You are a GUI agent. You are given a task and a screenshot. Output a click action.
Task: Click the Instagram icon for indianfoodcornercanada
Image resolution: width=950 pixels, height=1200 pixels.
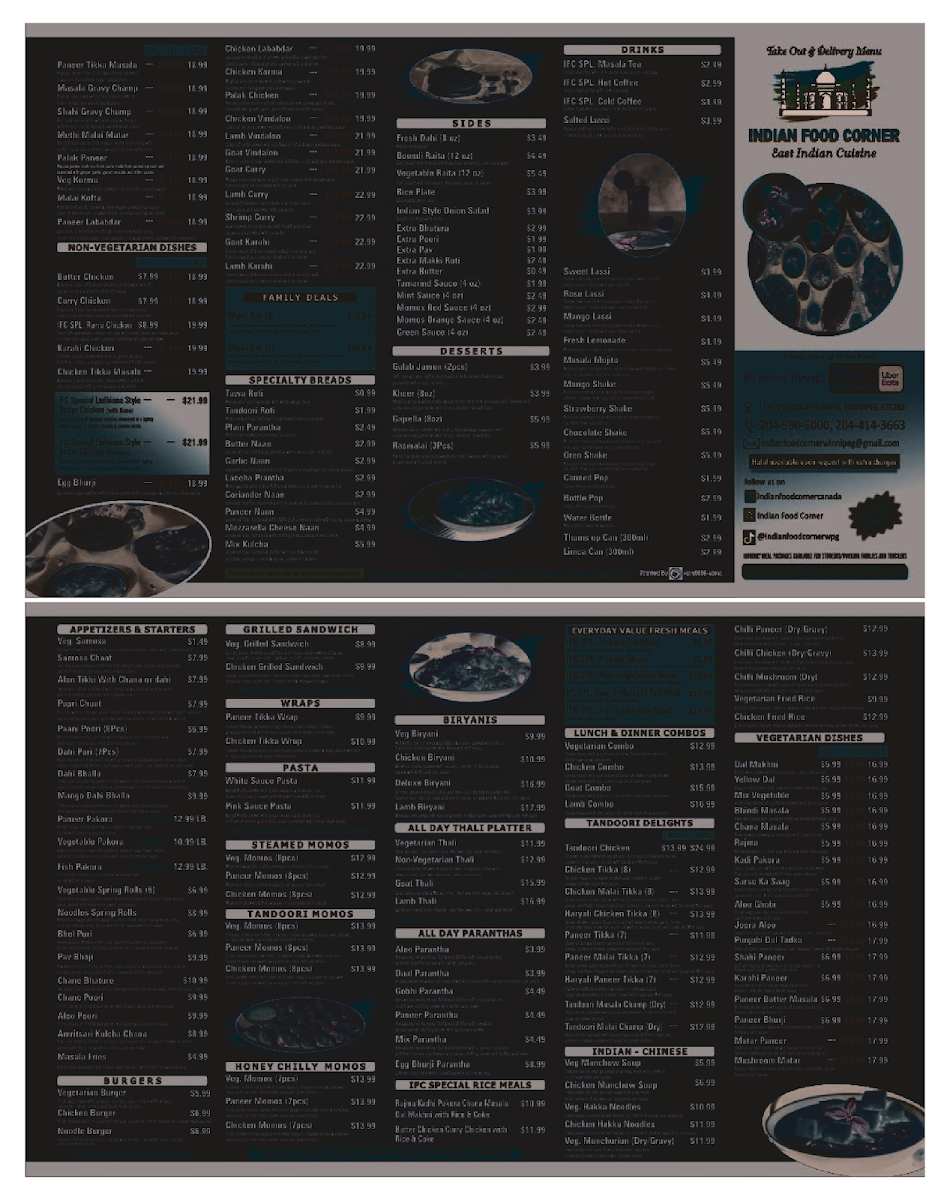click(749, 496)
